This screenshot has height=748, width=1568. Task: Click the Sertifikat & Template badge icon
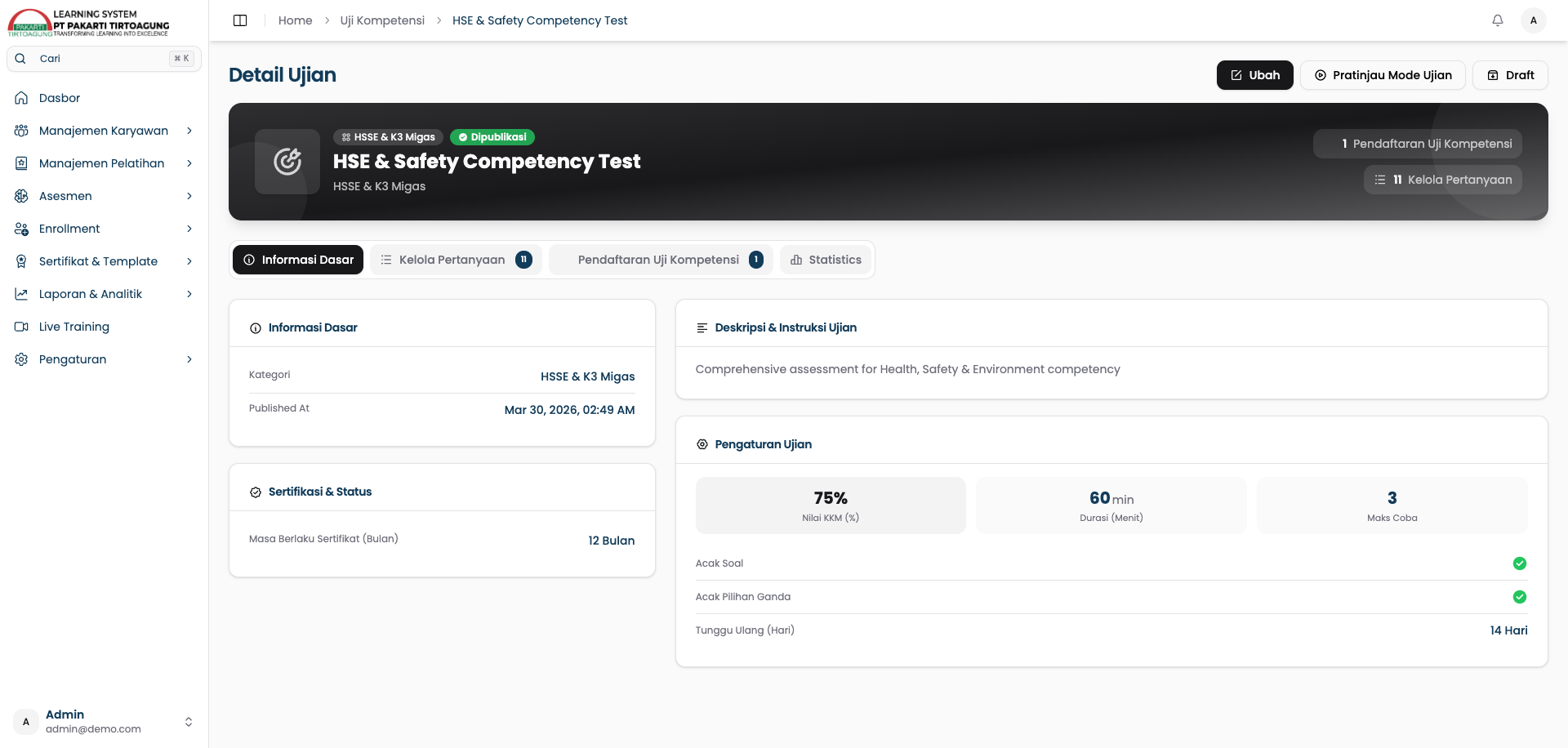[x=22, y=261]
